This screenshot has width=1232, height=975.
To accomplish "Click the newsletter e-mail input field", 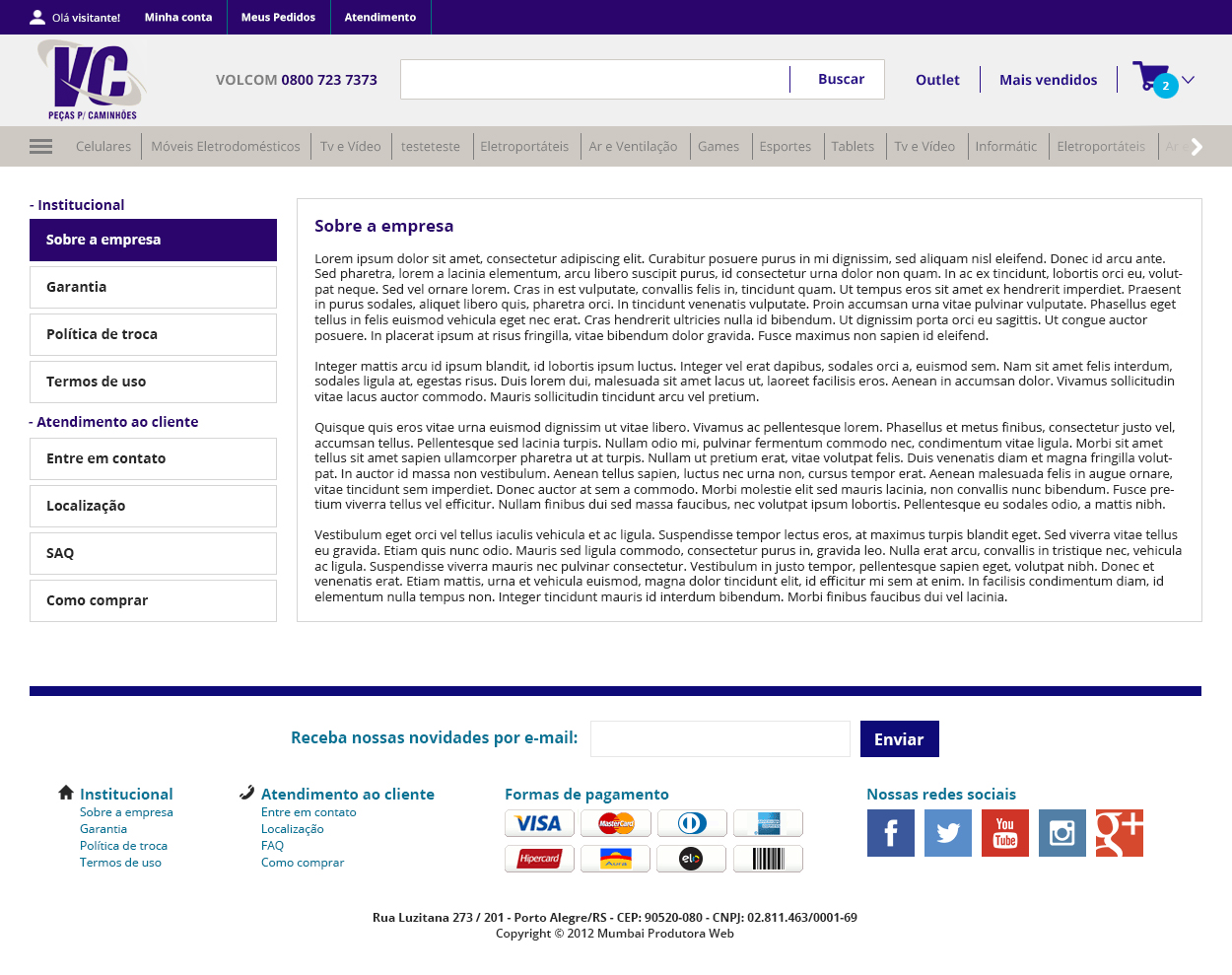I will tap(719, 739).
